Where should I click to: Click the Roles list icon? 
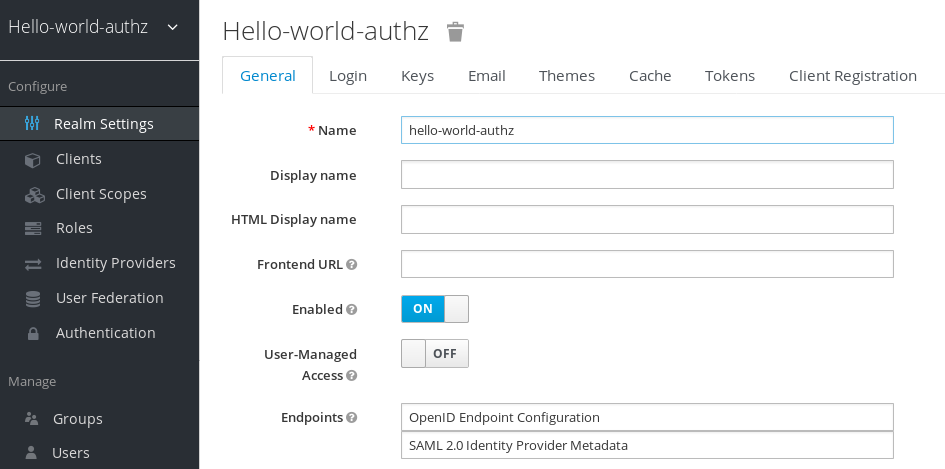click(x=33, y=229)
